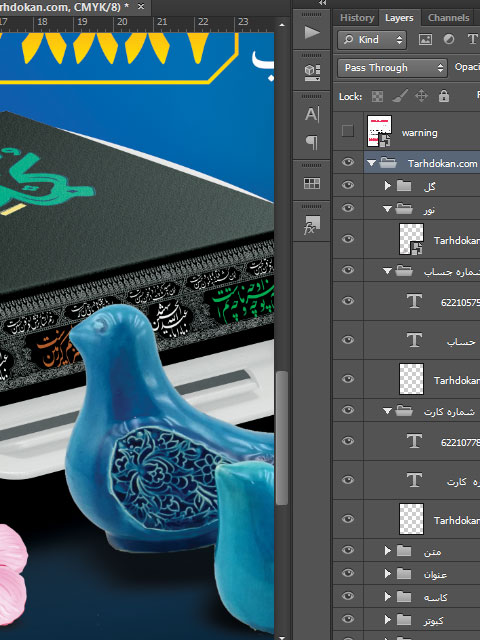Open the Swatches grid panel icon
The image size is (480, 640).
point(312,183)
